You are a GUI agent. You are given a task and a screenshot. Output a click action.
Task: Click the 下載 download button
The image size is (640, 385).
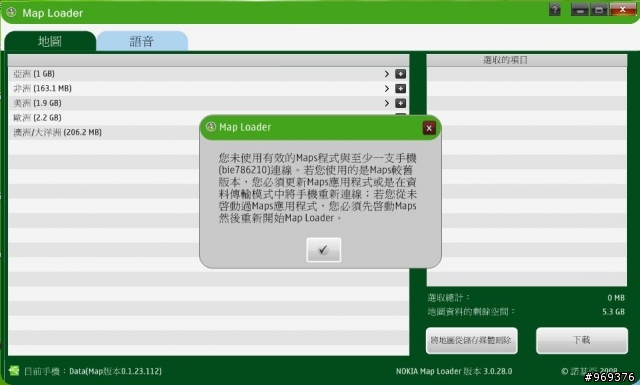point(582,340)
